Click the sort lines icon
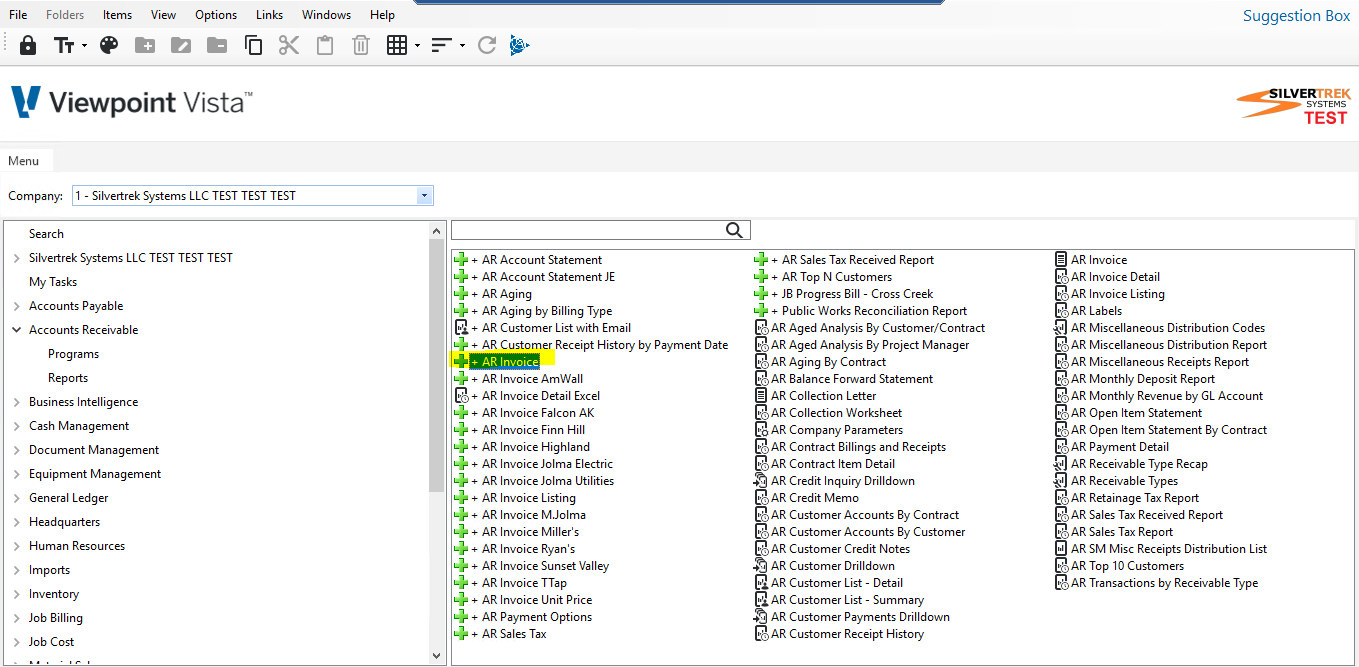 click(x=442, y=45)
